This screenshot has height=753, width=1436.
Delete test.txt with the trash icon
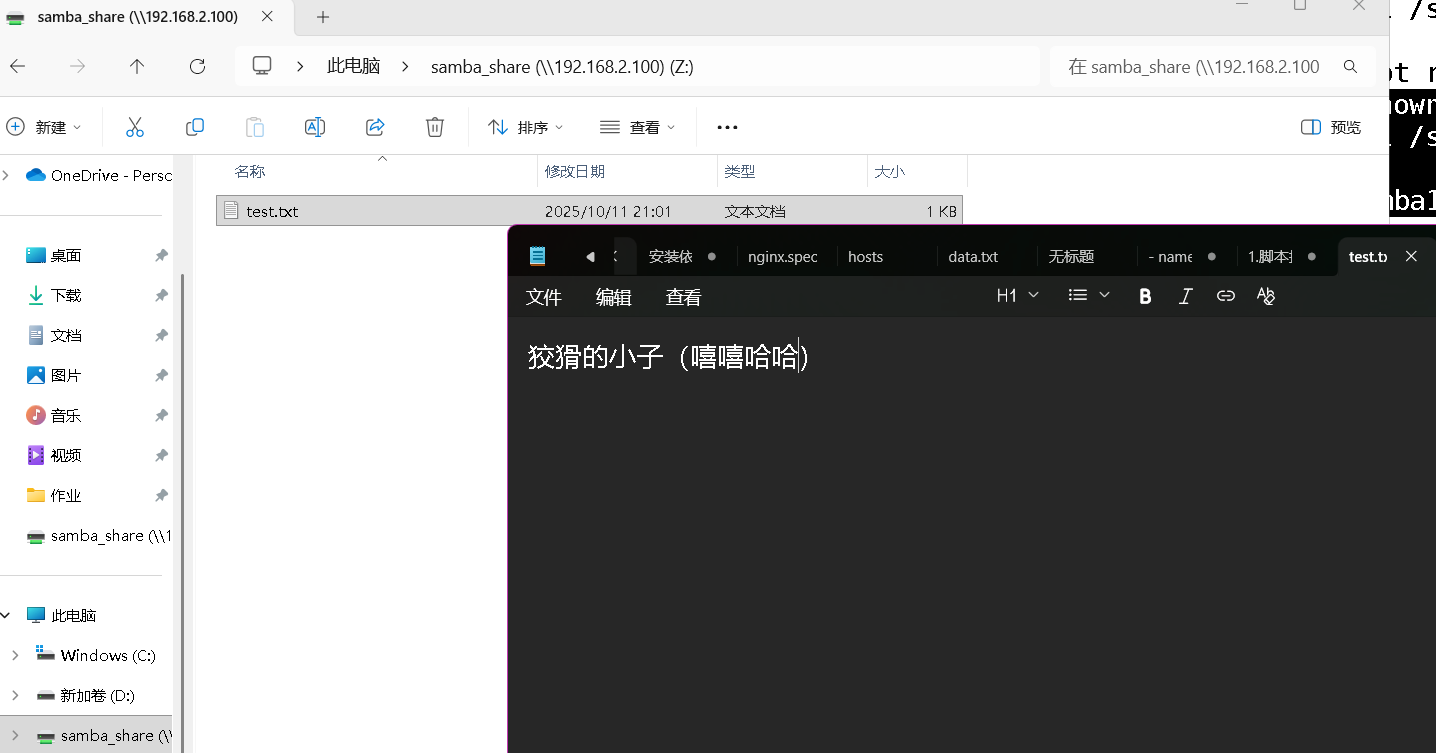tap(434, 127)
